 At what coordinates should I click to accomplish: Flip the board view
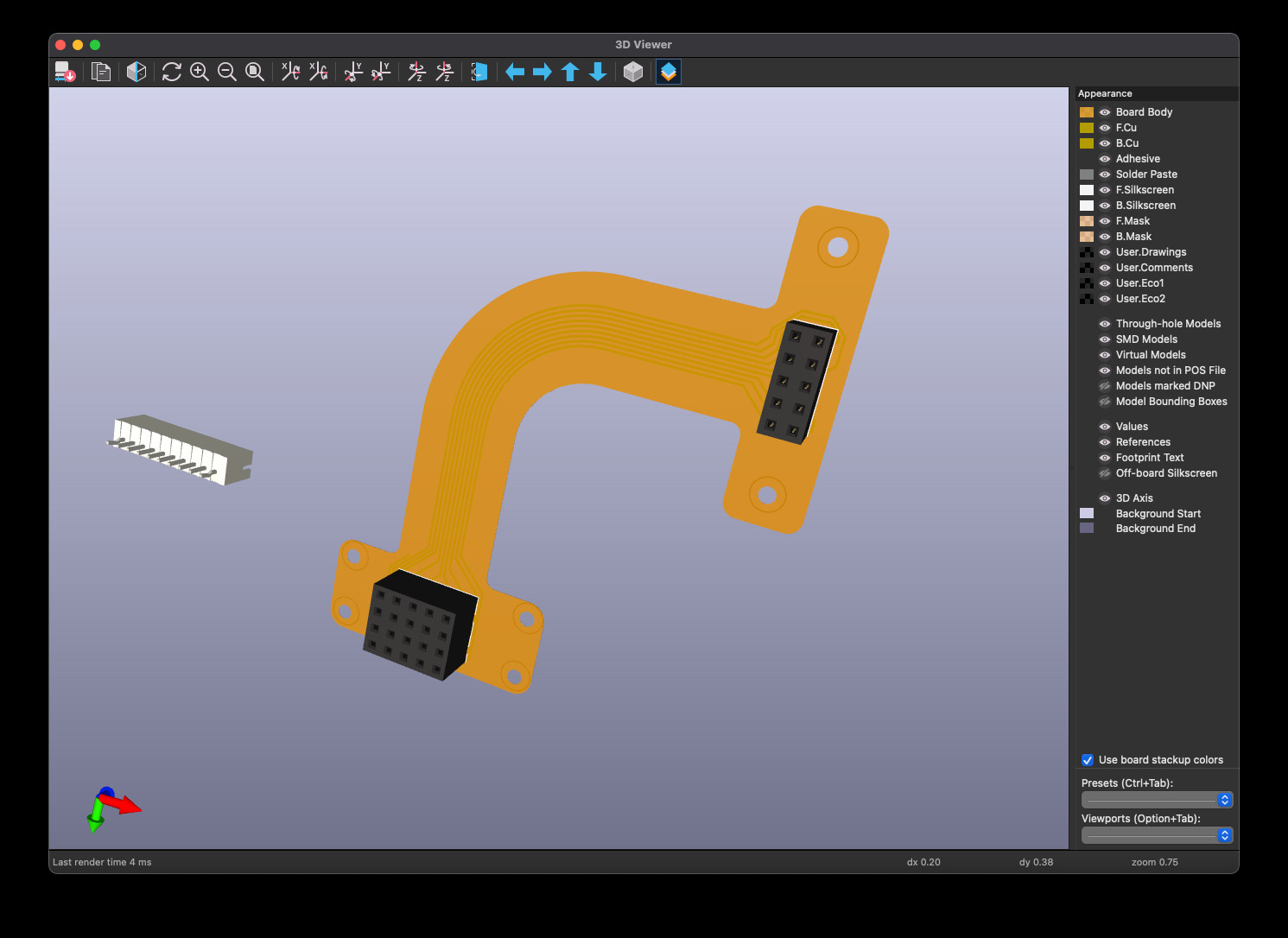(479, 72)
